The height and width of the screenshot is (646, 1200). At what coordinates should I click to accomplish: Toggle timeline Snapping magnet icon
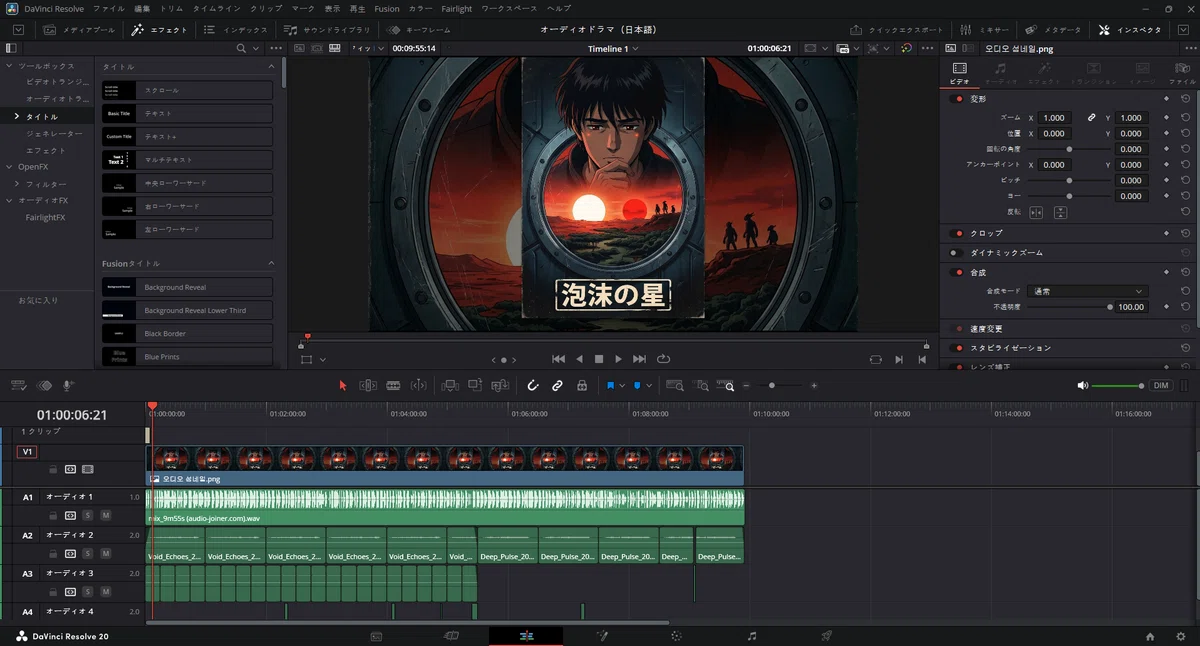[533, 385]
